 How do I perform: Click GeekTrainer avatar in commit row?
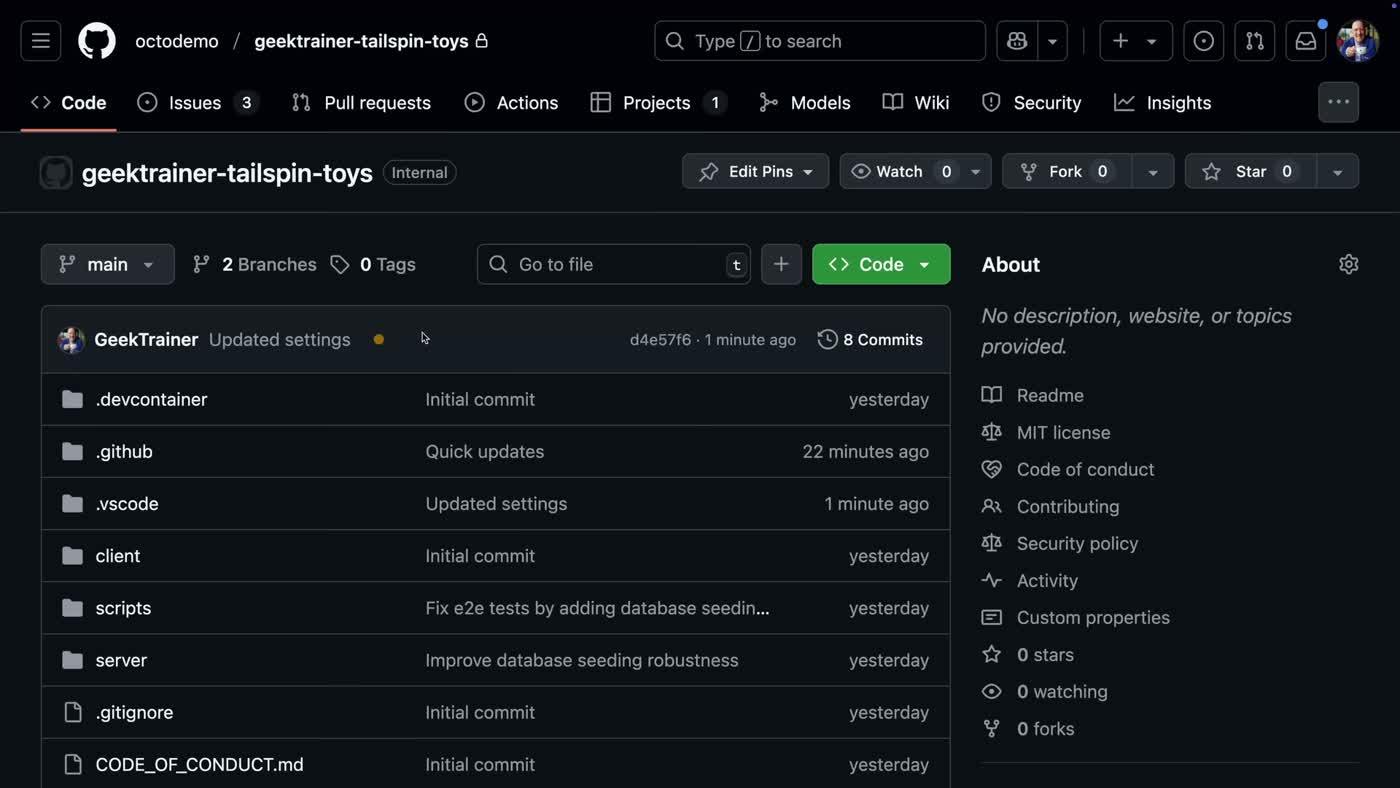click(71, 340)
